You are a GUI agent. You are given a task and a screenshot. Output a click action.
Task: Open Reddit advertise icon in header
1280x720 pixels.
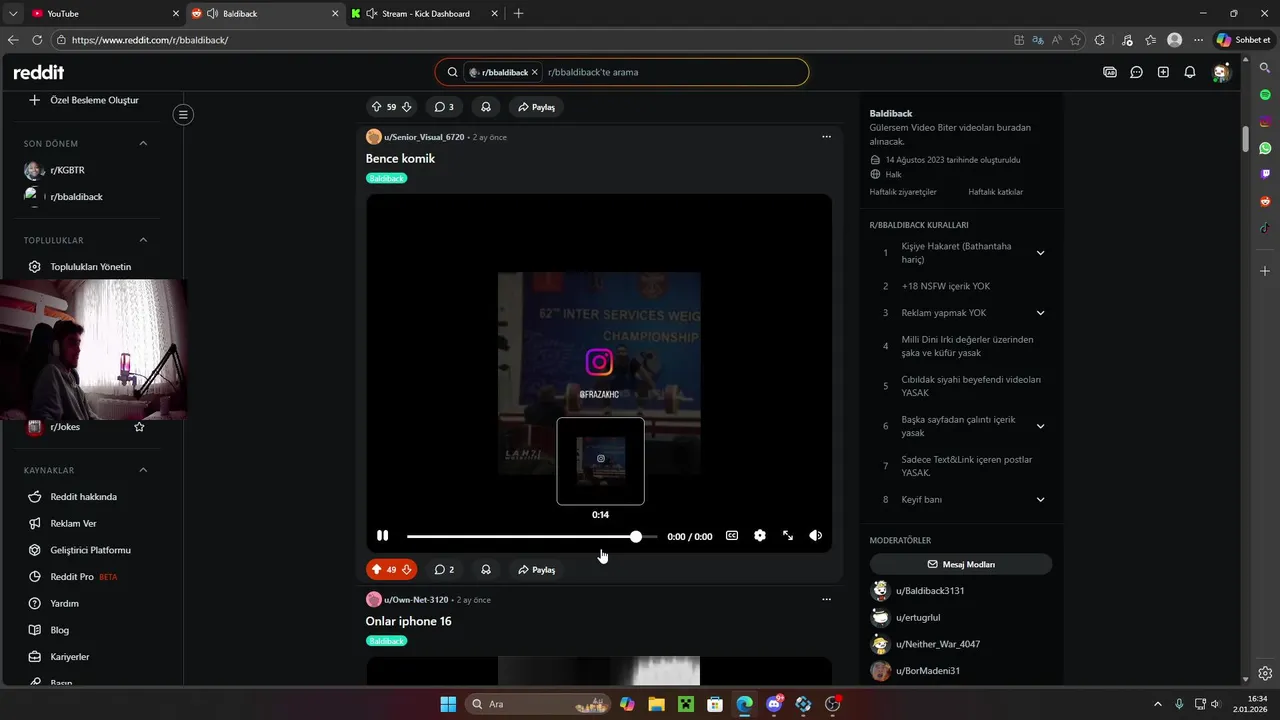tap(1110, 72)
